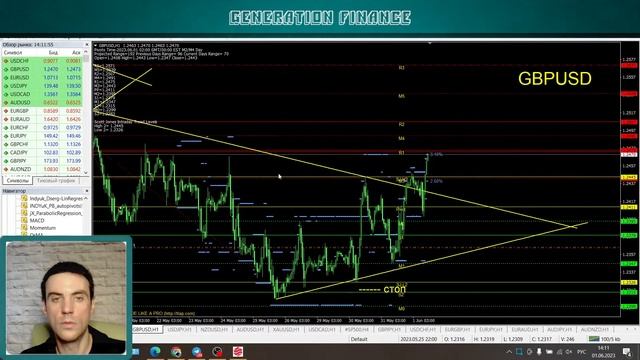The height and width of the screenshot is (360, 640).
Task: Select USDCAD symbol row
Action: point(42,94)
